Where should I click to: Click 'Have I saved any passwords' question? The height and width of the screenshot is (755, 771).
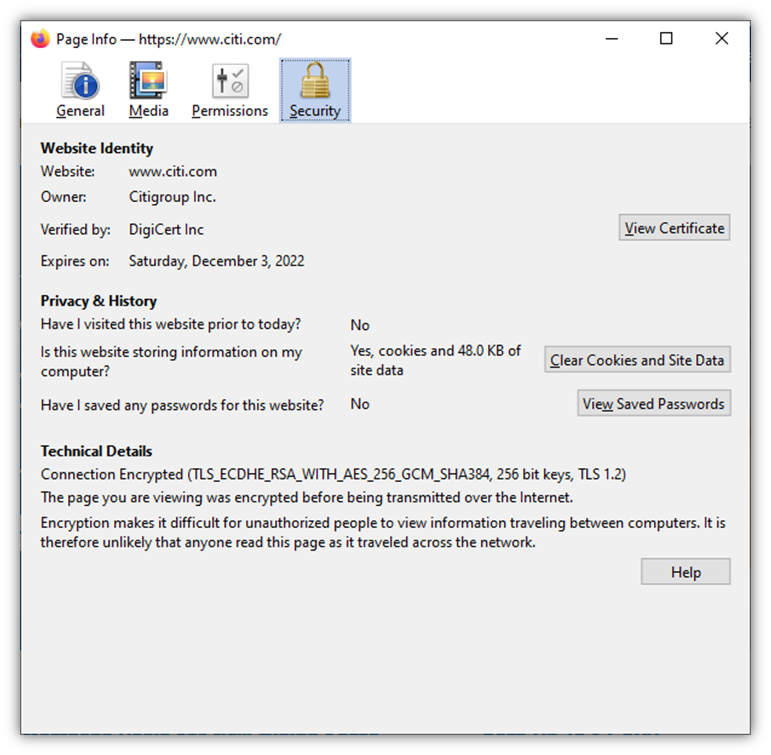pyautogui.click(x=182, y=405)
